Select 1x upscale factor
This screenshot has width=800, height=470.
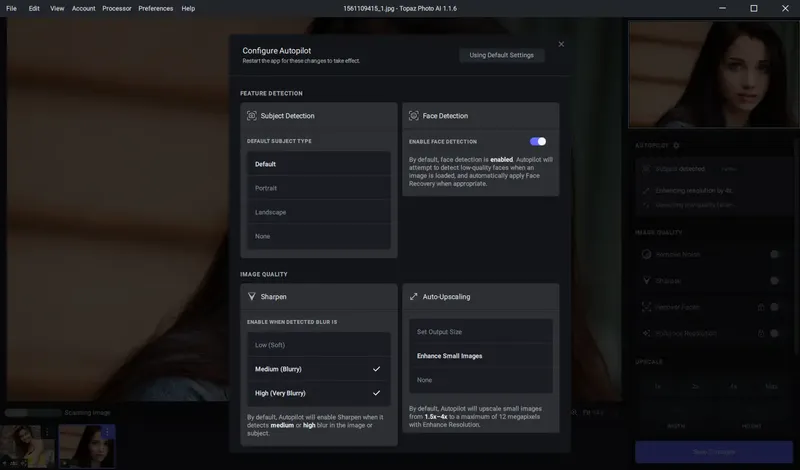click(658, 386)
